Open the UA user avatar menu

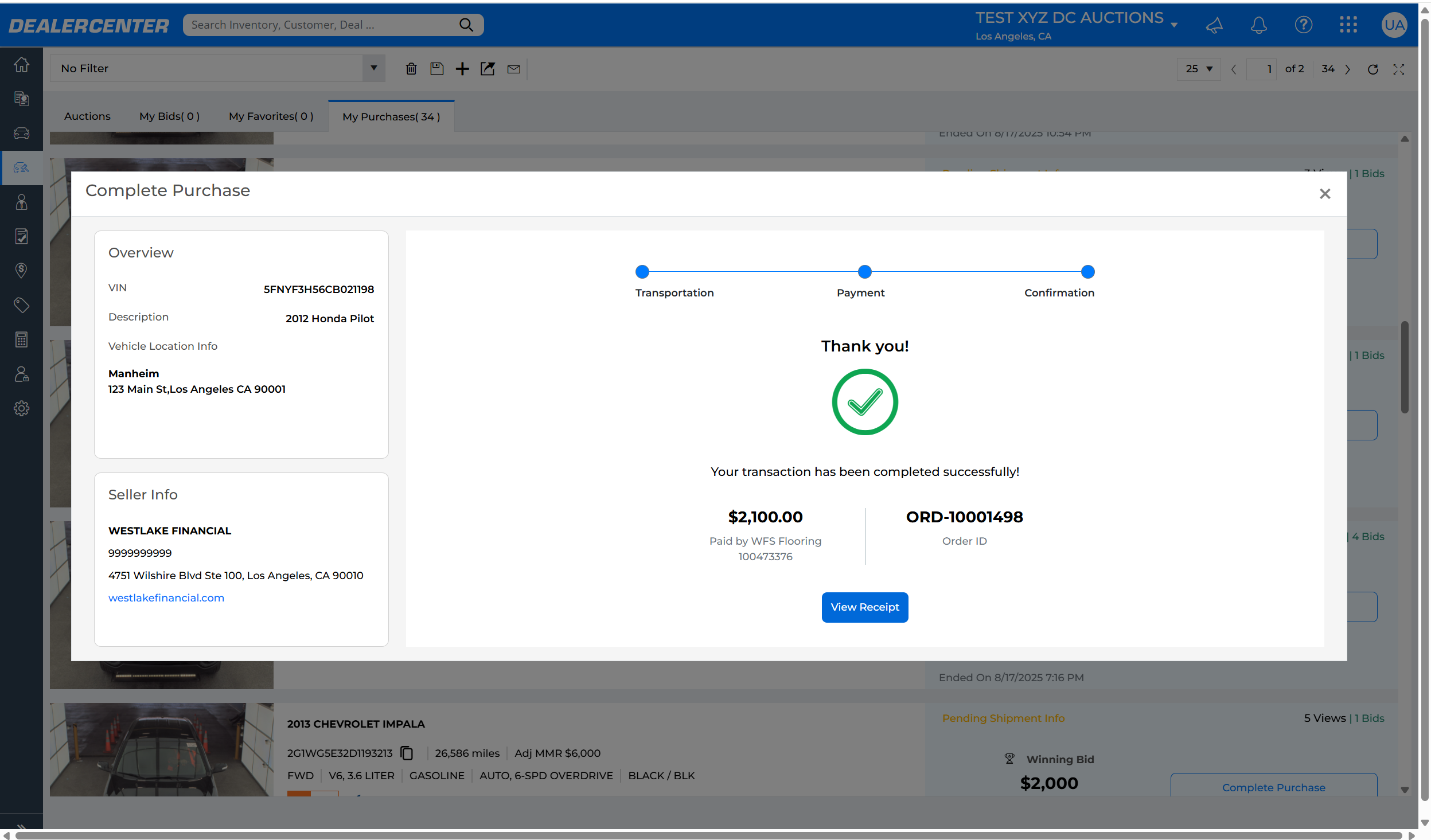(x=1394, y=25)
